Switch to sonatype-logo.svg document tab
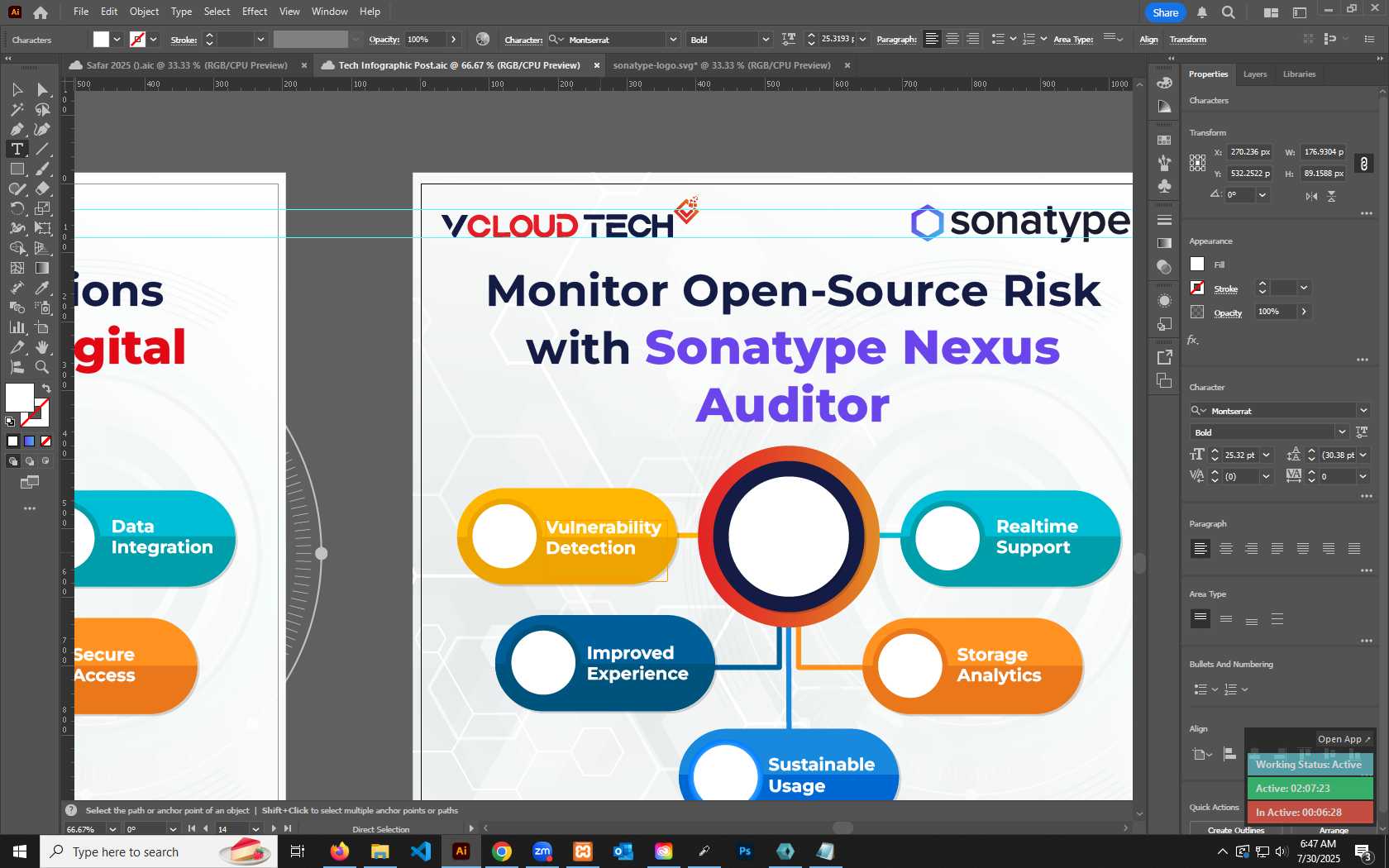This screenshot has width=1389, height=868. (x=722, y=65)
